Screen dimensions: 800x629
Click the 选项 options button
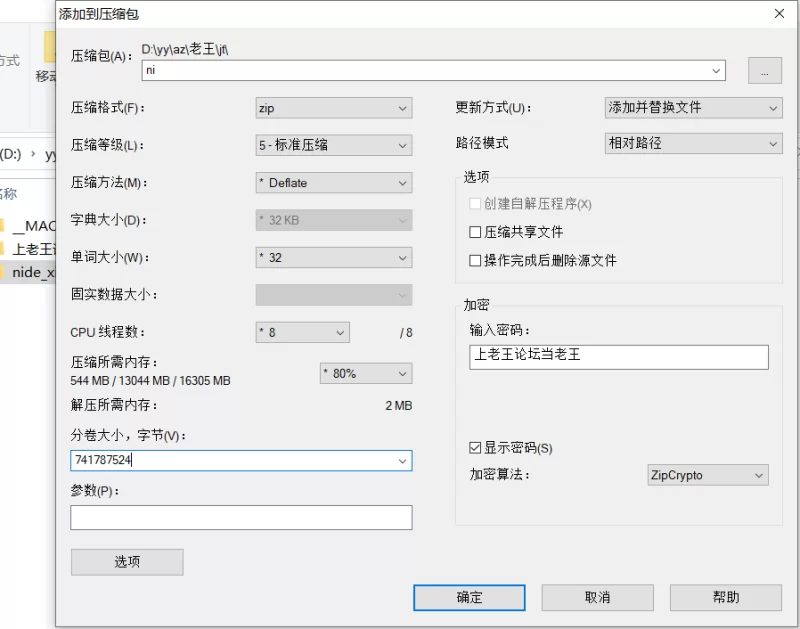click(x=127, y=562)
